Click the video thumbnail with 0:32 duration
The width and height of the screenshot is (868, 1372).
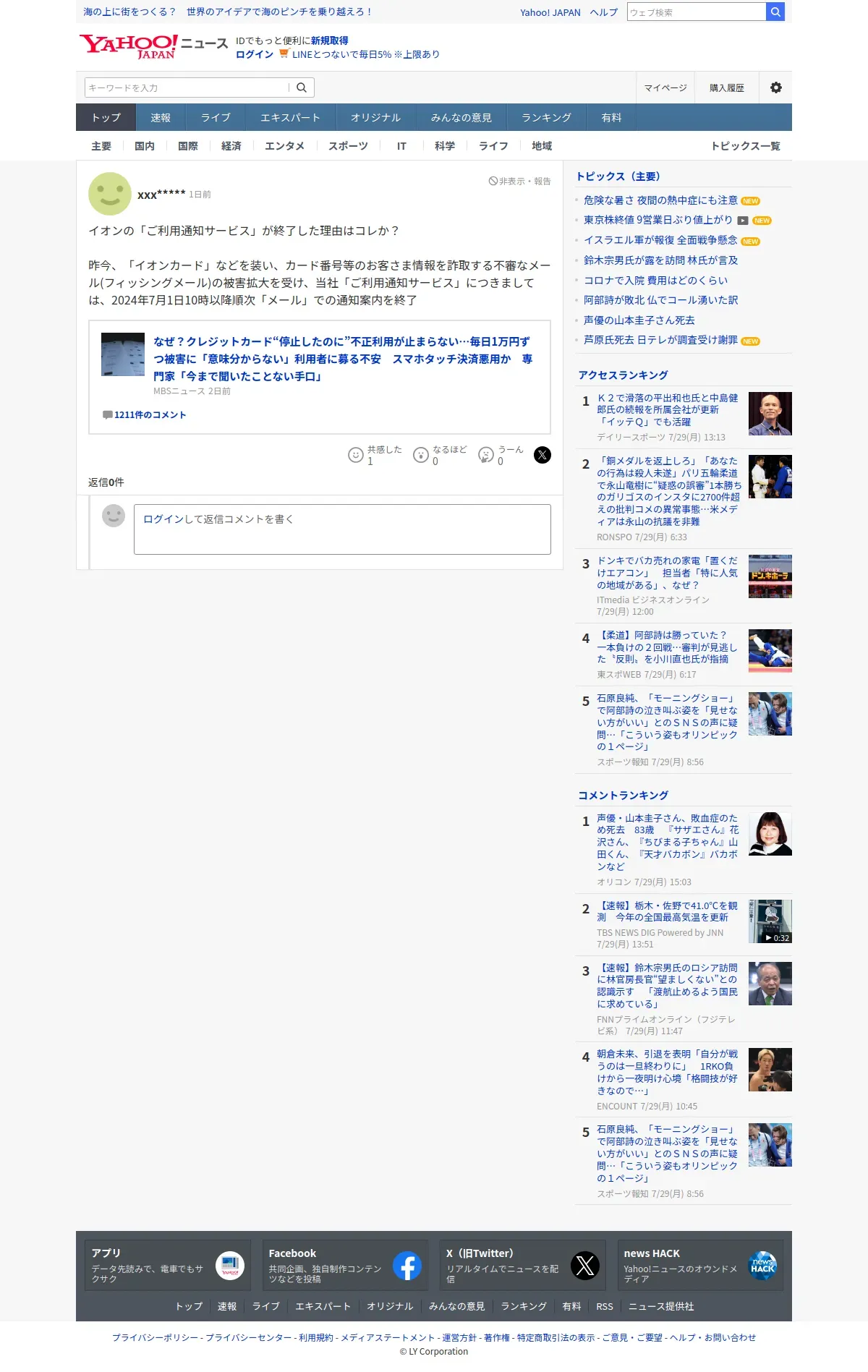pos(770,921)
